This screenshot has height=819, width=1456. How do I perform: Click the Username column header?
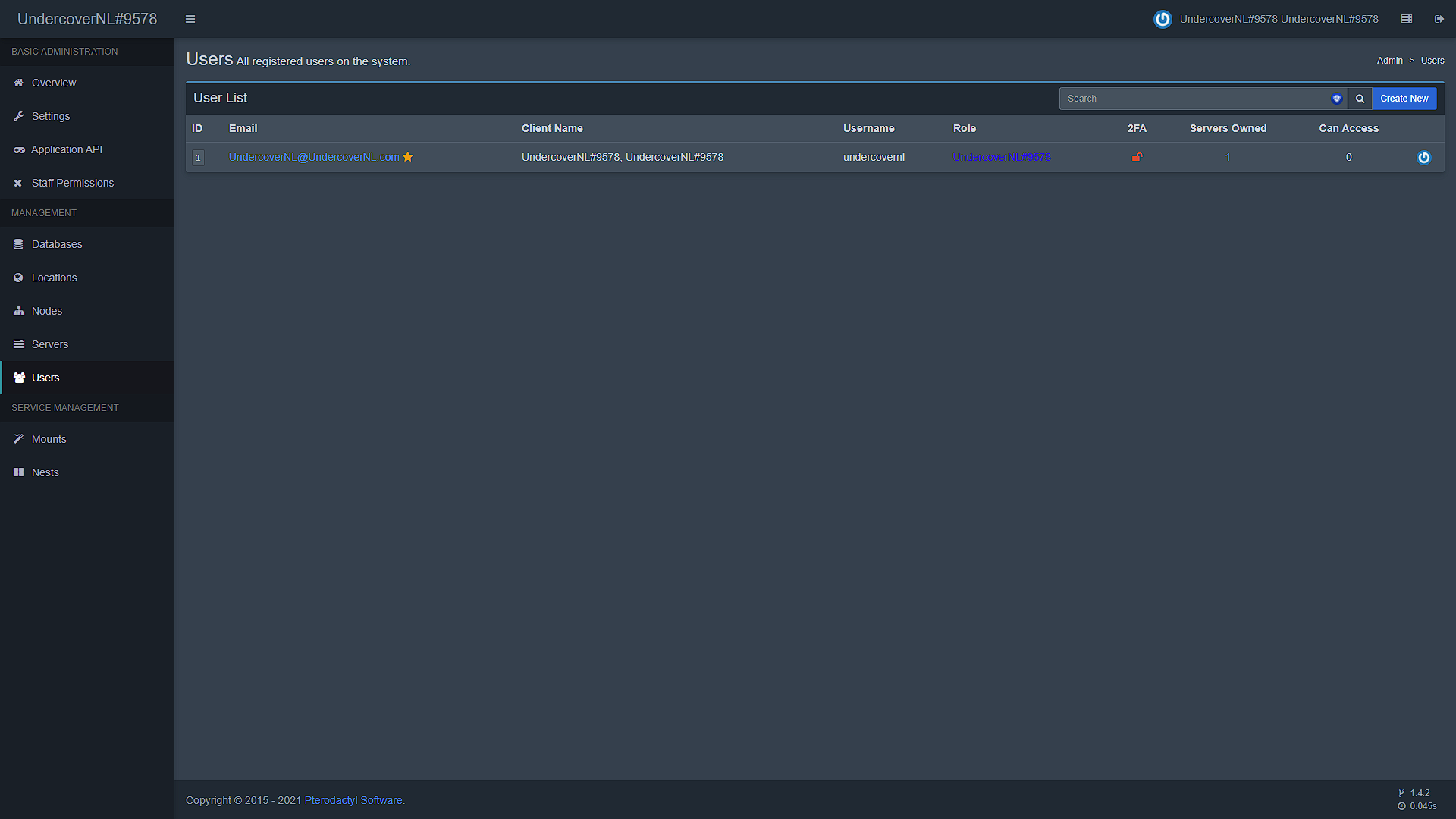pyautogui.click(x=869, y=128)
